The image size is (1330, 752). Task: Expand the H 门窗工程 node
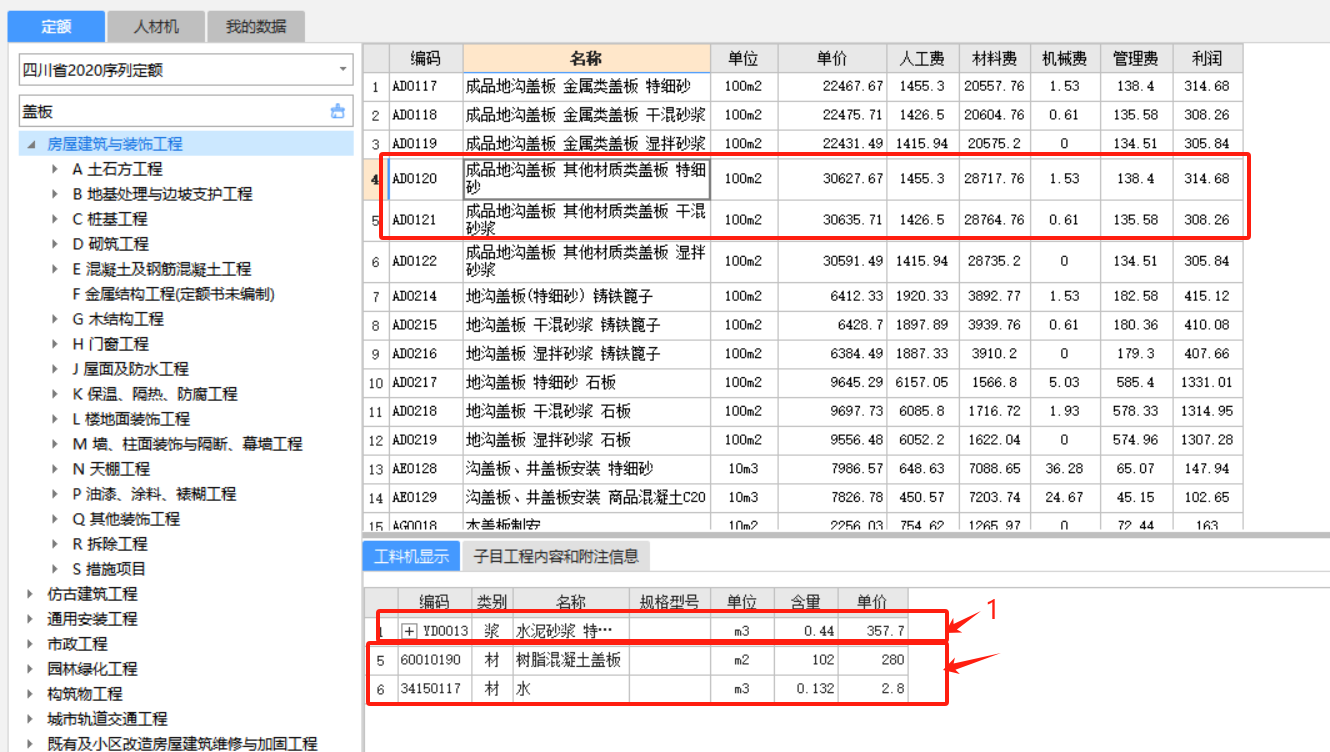pos(56,344)
